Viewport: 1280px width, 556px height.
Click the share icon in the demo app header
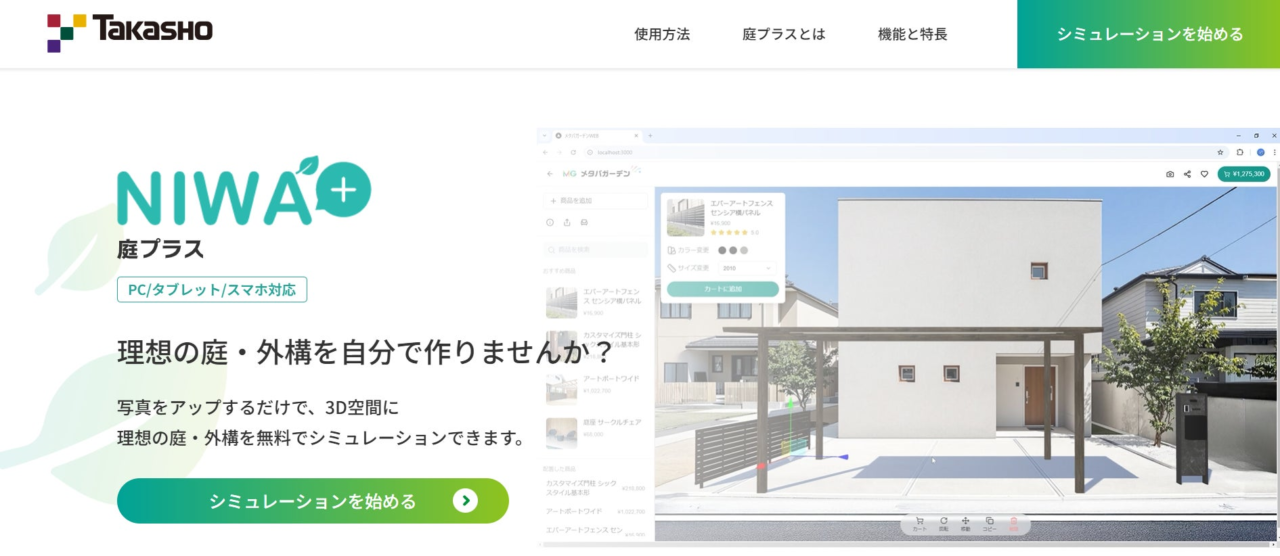pyautogui.click(x=1187, y=174)
